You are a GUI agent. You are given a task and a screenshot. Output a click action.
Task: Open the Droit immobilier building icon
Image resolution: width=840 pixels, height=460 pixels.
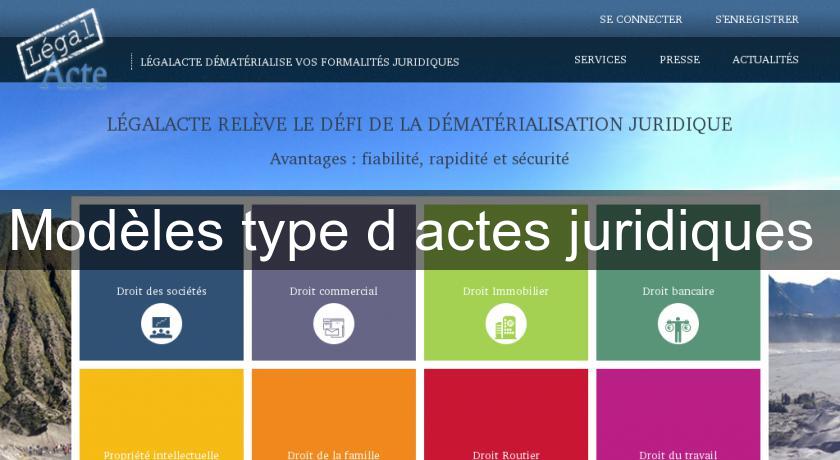[506, 323]
